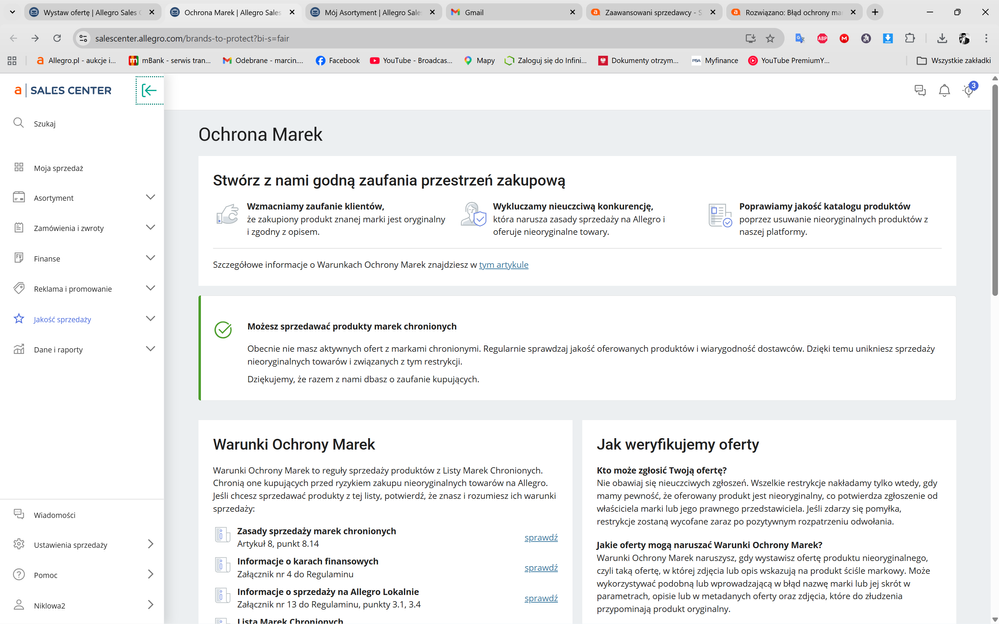
Task: Click the Zamówienia i zwroty icon
Action: click(x=18, y=228)
